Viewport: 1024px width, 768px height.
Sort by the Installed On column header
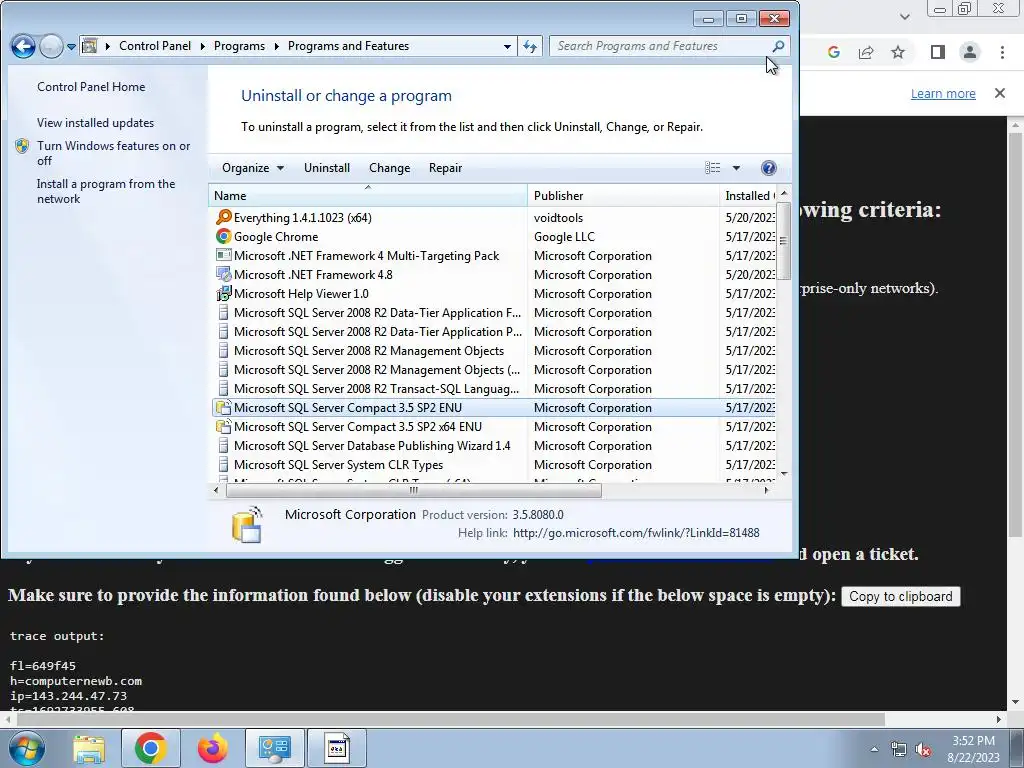[748, 195]
